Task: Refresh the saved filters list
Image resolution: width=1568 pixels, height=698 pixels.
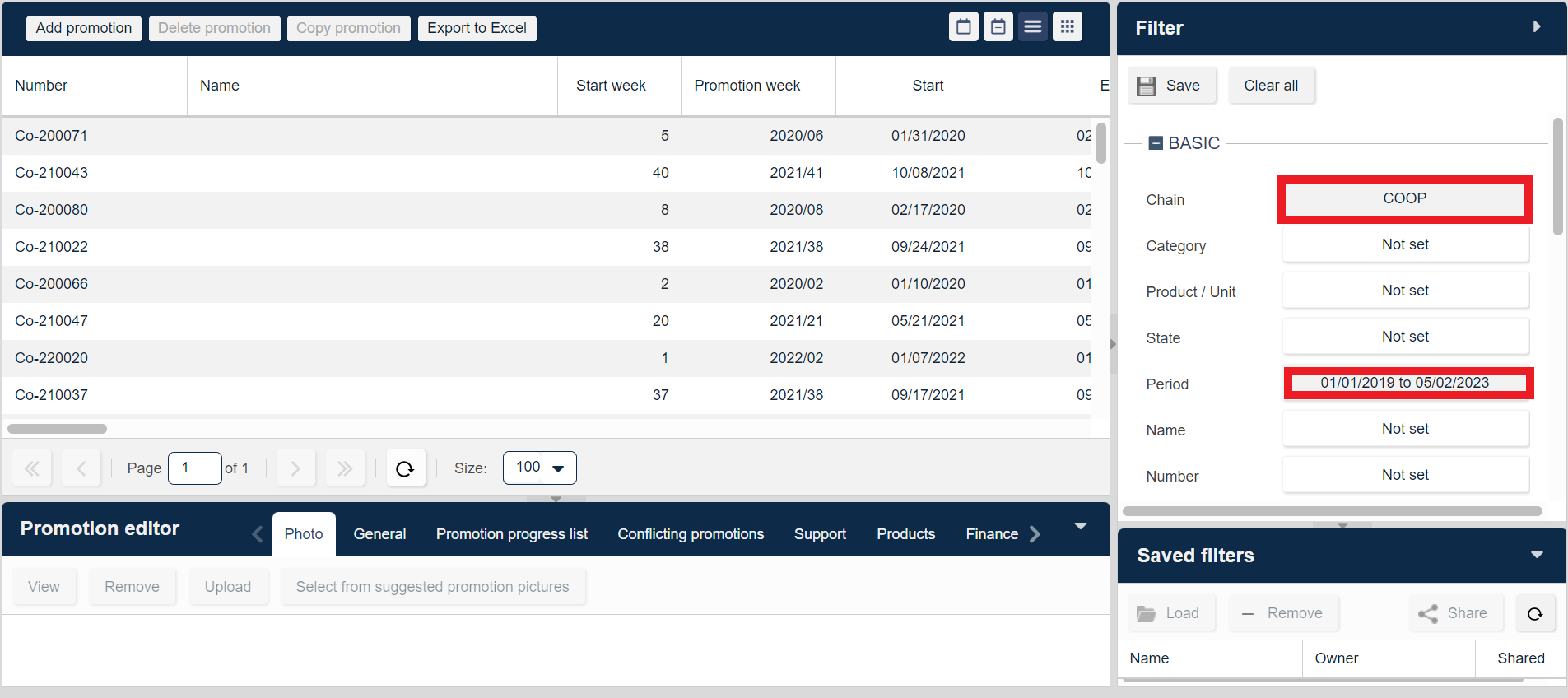Action: coord(1535,613)
